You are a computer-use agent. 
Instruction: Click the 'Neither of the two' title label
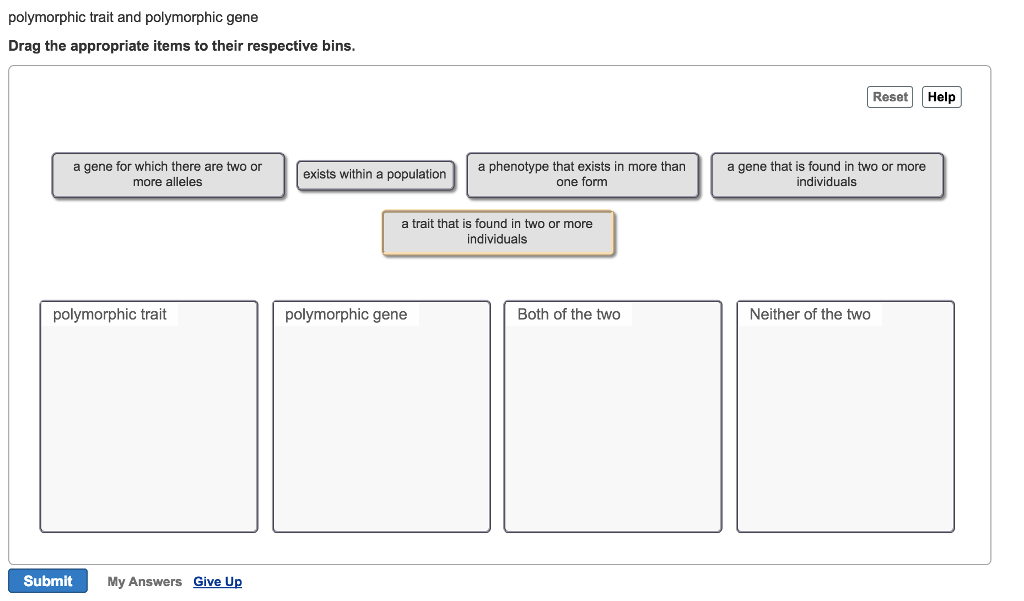(x=810, y=315)
